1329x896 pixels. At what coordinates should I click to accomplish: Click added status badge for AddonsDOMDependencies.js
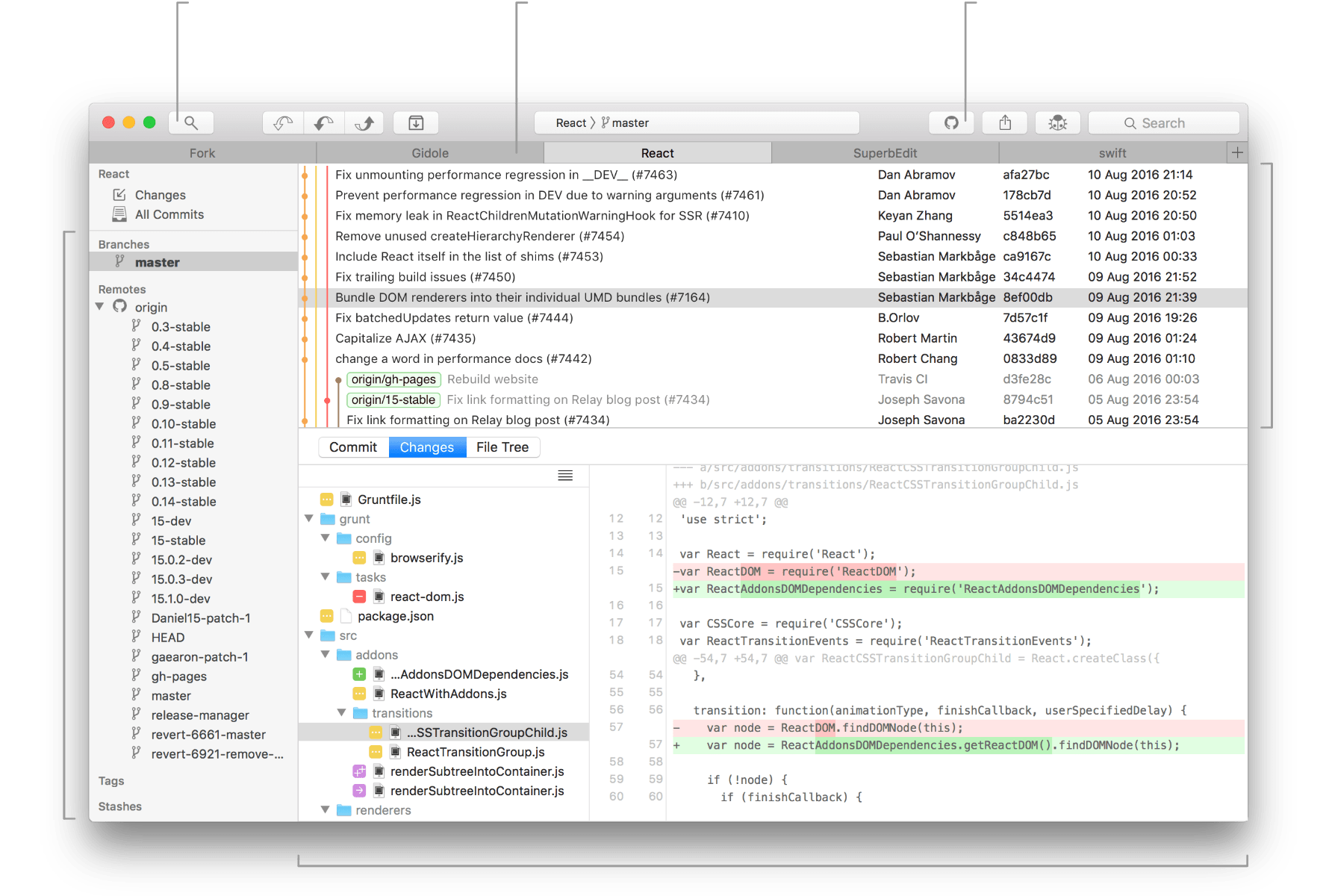360,674
